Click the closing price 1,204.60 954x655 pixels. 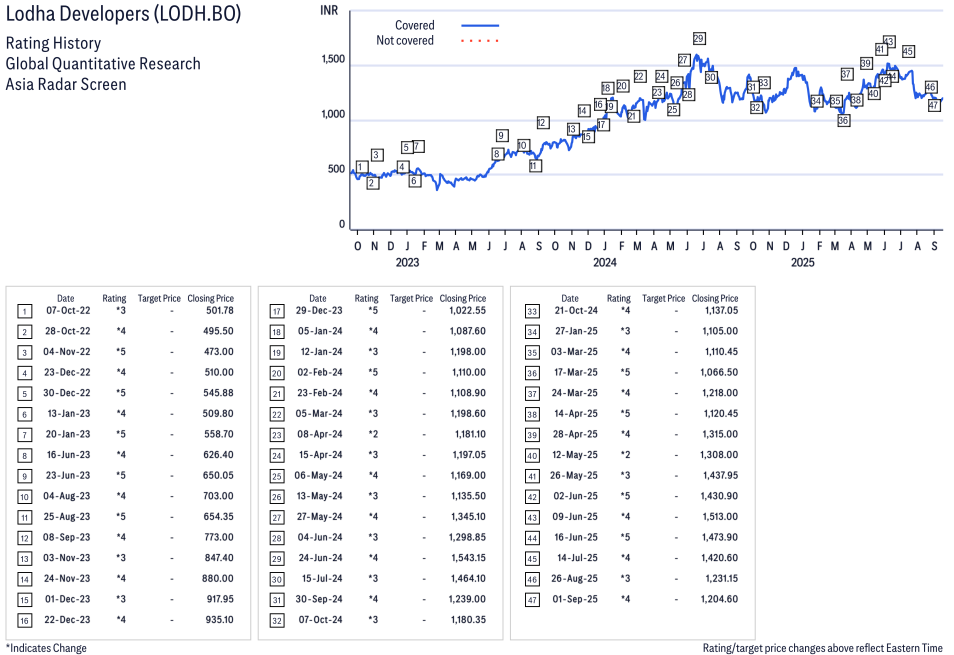point(720,599)
